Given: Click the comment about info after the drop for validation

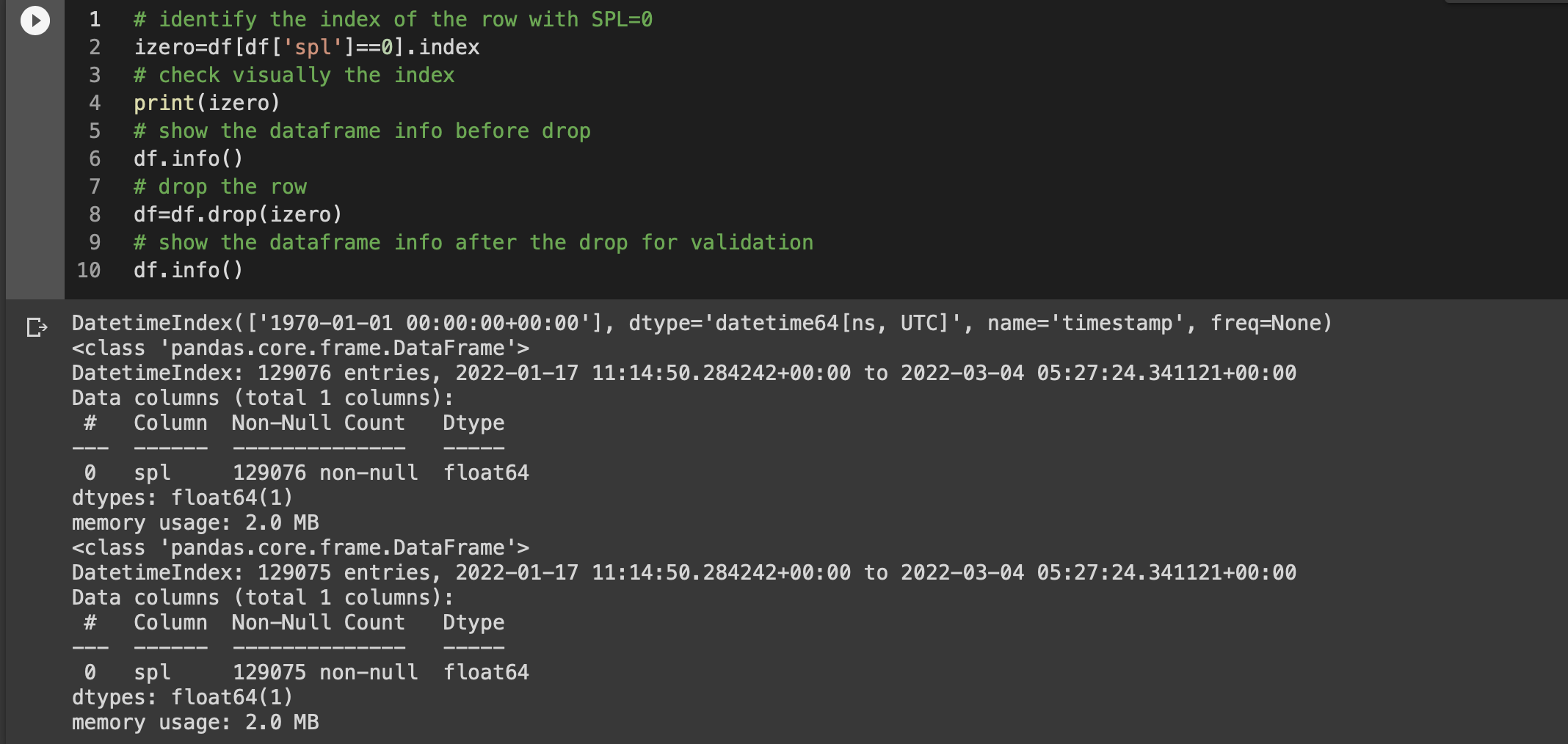Looking at the screenshot, I should point(473,243).
